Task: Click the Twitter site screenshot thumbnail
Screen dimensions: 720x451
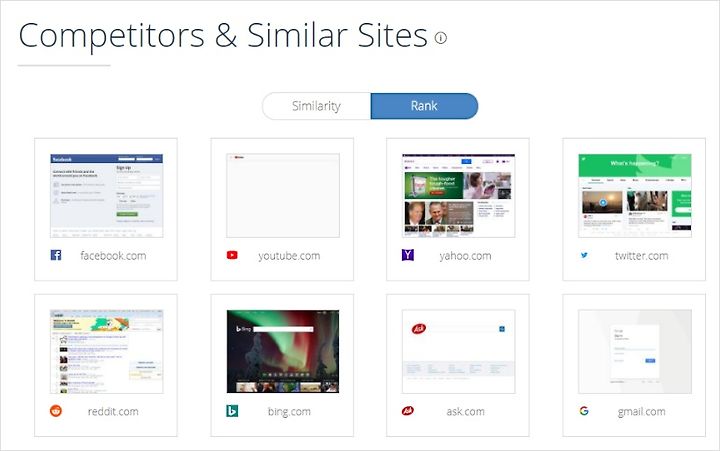Action: coord(635,196)
